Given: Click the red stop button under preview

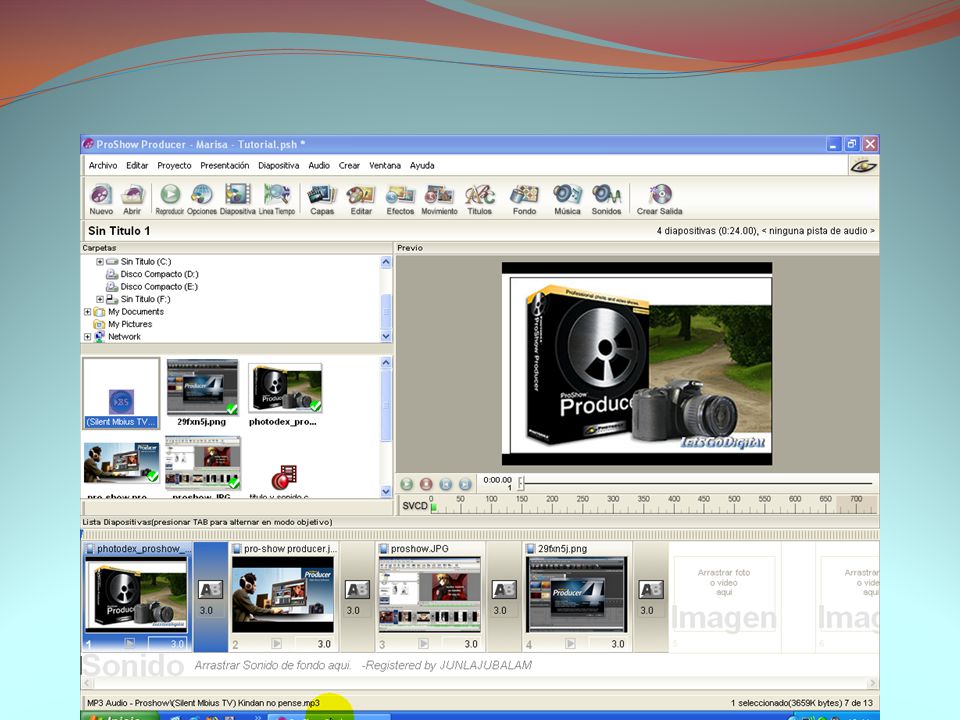Looking at the screenshot, I should pos(426,484).
